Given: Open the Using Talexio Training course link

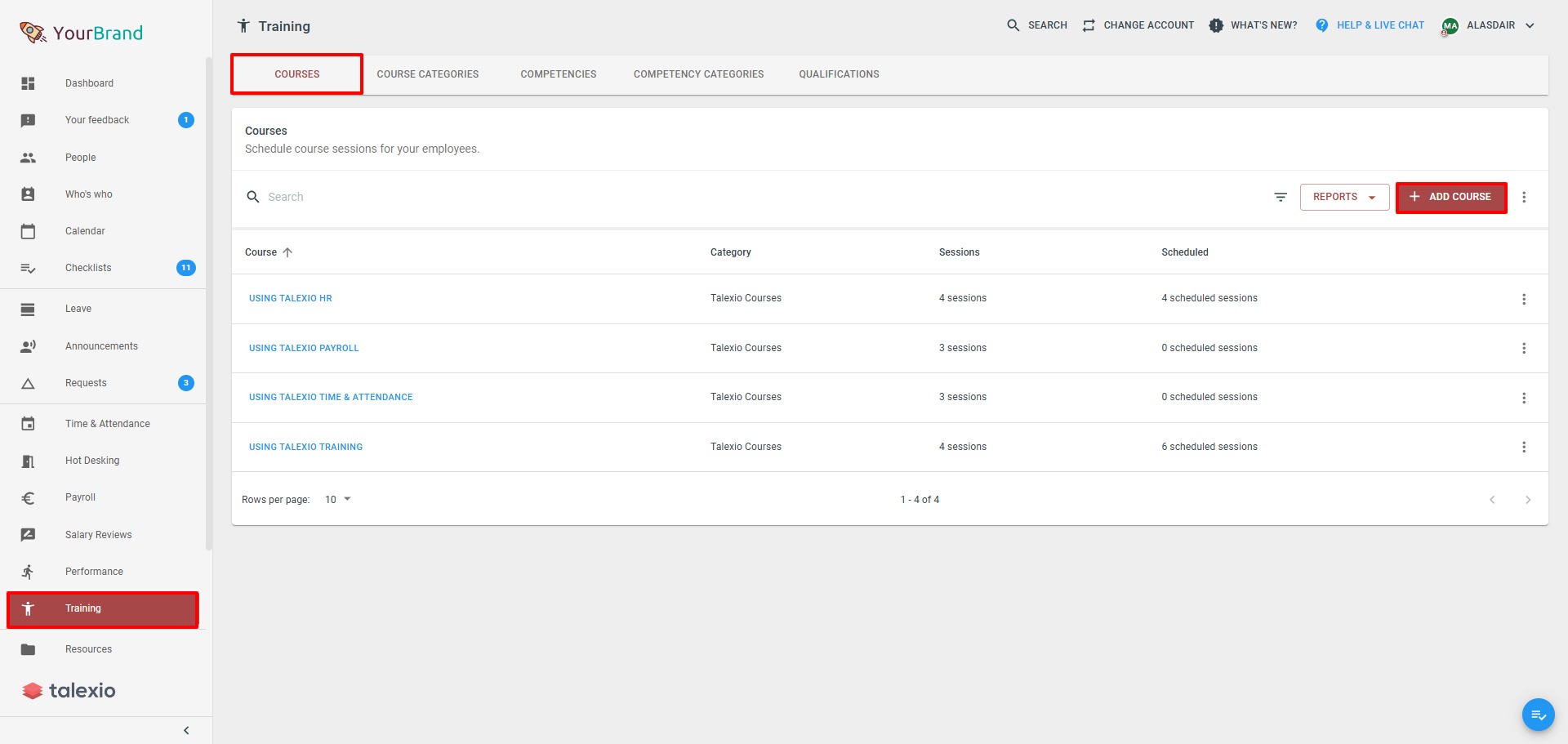Looking at the screenshot, I should pyautogui.click(x=305, y=447).
